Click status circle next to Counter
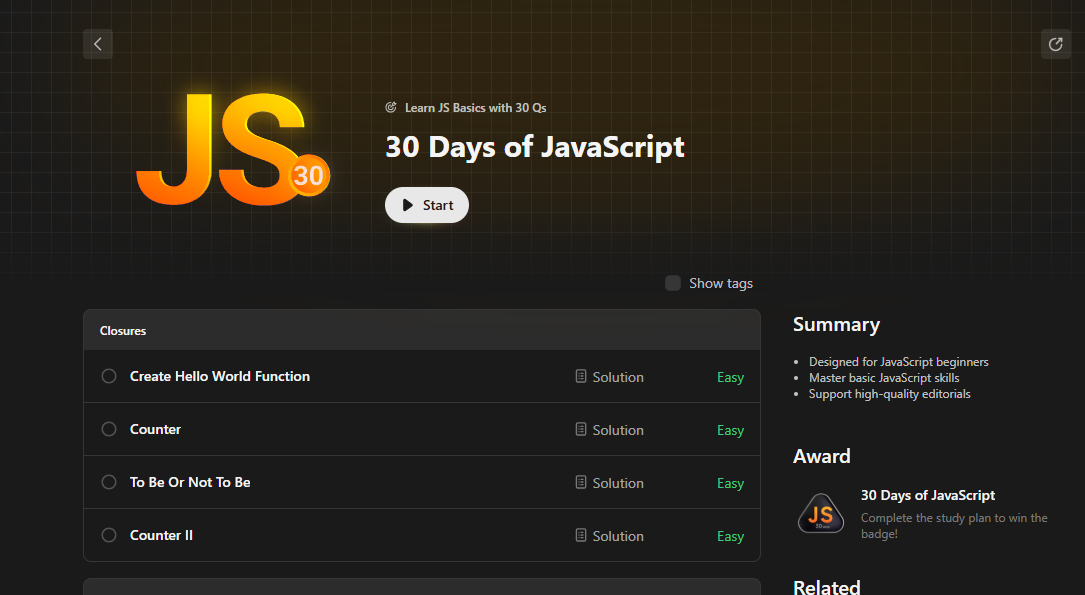Image resolution: width=1085 pixels, height=595 pixels. 109,429
